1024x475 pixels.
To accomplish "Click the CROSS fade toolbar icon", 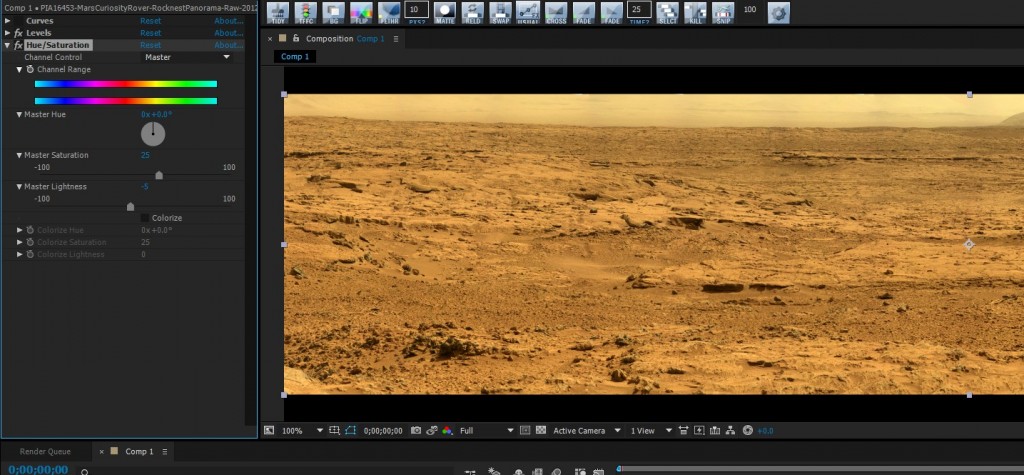I will click(556, 12).
